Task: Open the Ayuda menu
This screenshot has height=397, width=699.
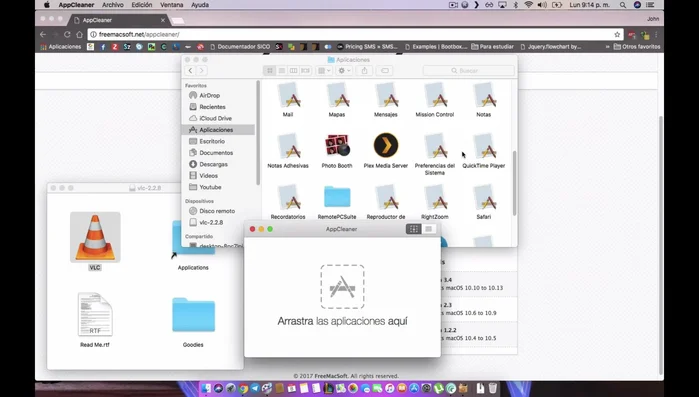Action: pos(200,5)
